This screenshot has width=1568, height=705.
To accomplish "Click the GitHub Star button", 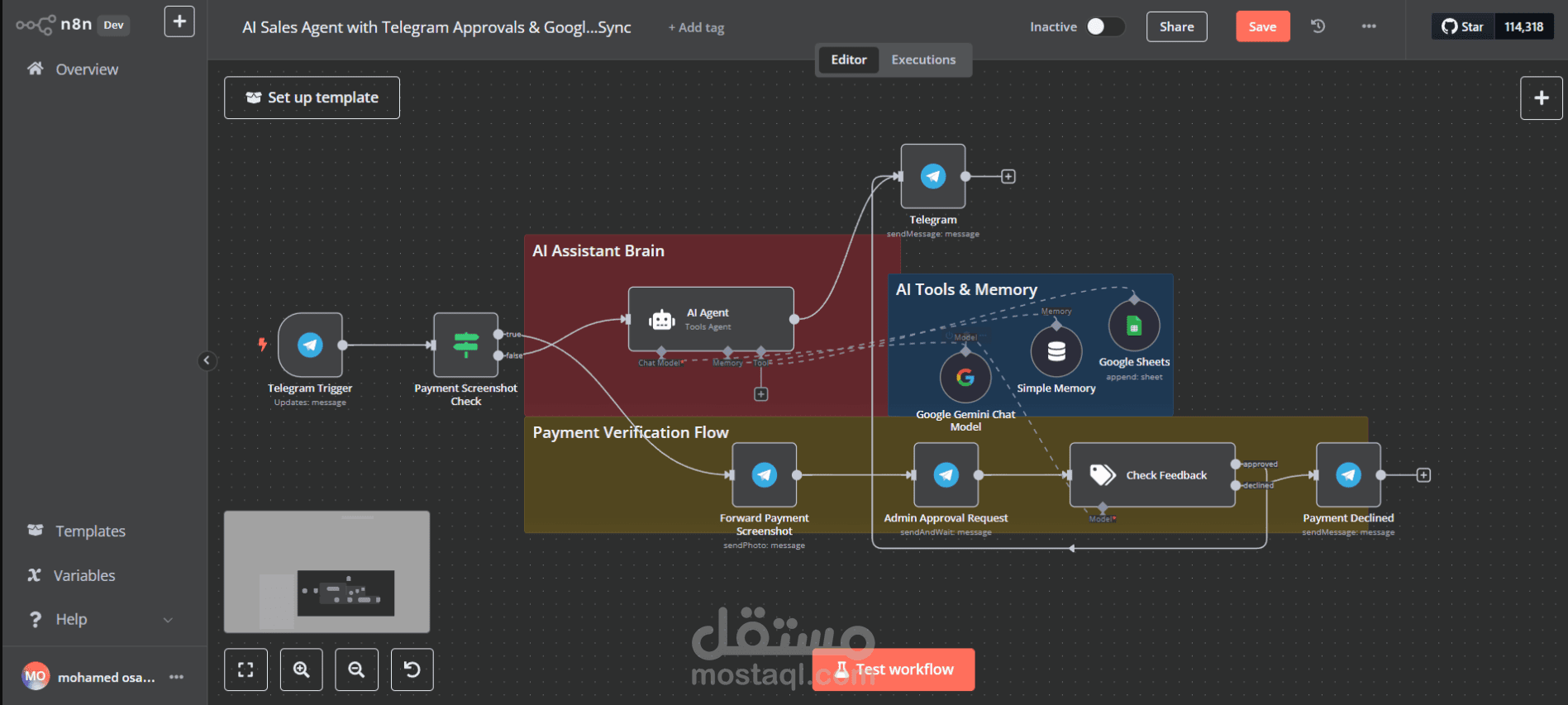I will tap(1463, 26).
